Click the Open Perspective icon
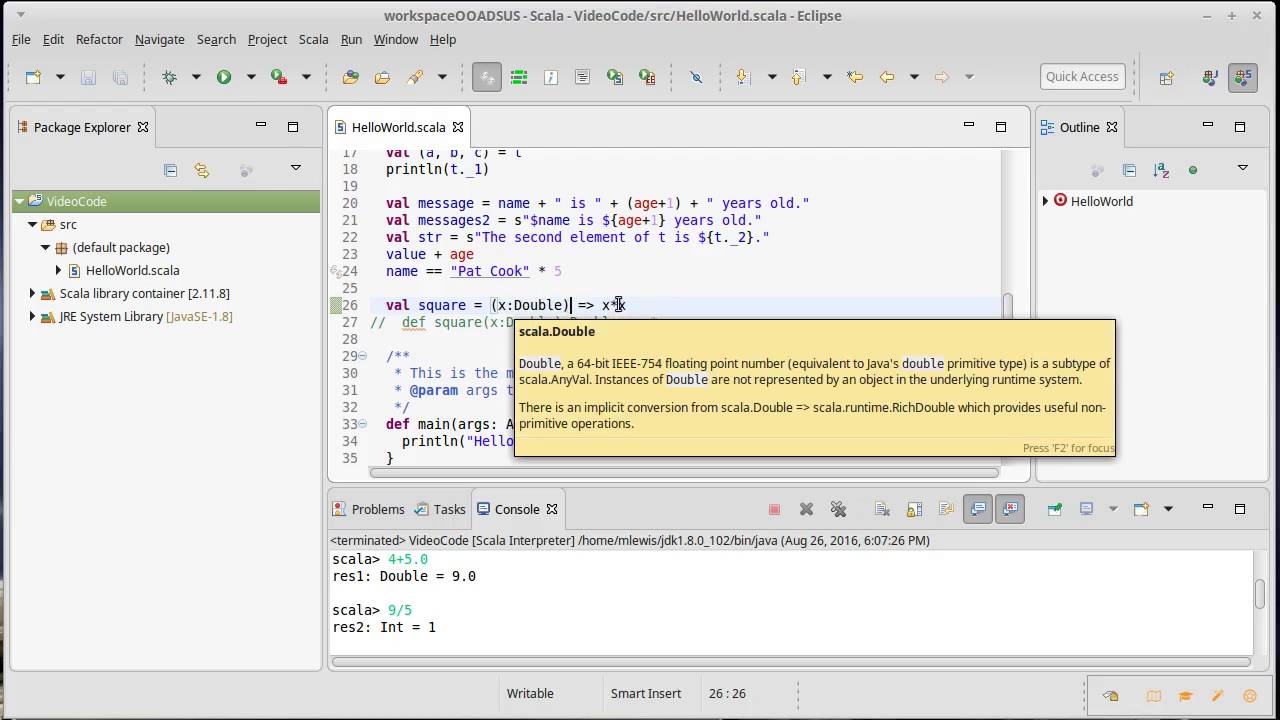This screenshot has height=720, width=1280. coord(1166,77)
